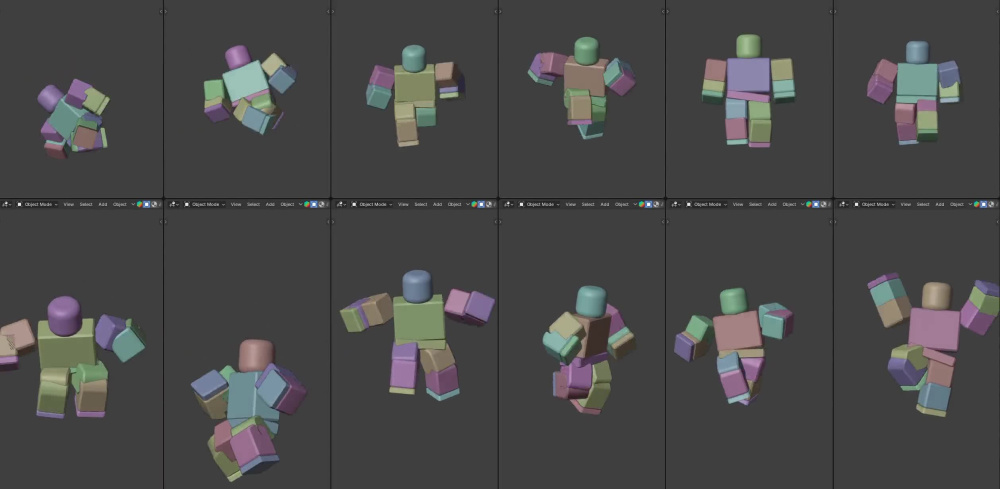Screen dimensions: 1000x489
Task: Open View menu in fifth viewport header
Action: (738, 204)
